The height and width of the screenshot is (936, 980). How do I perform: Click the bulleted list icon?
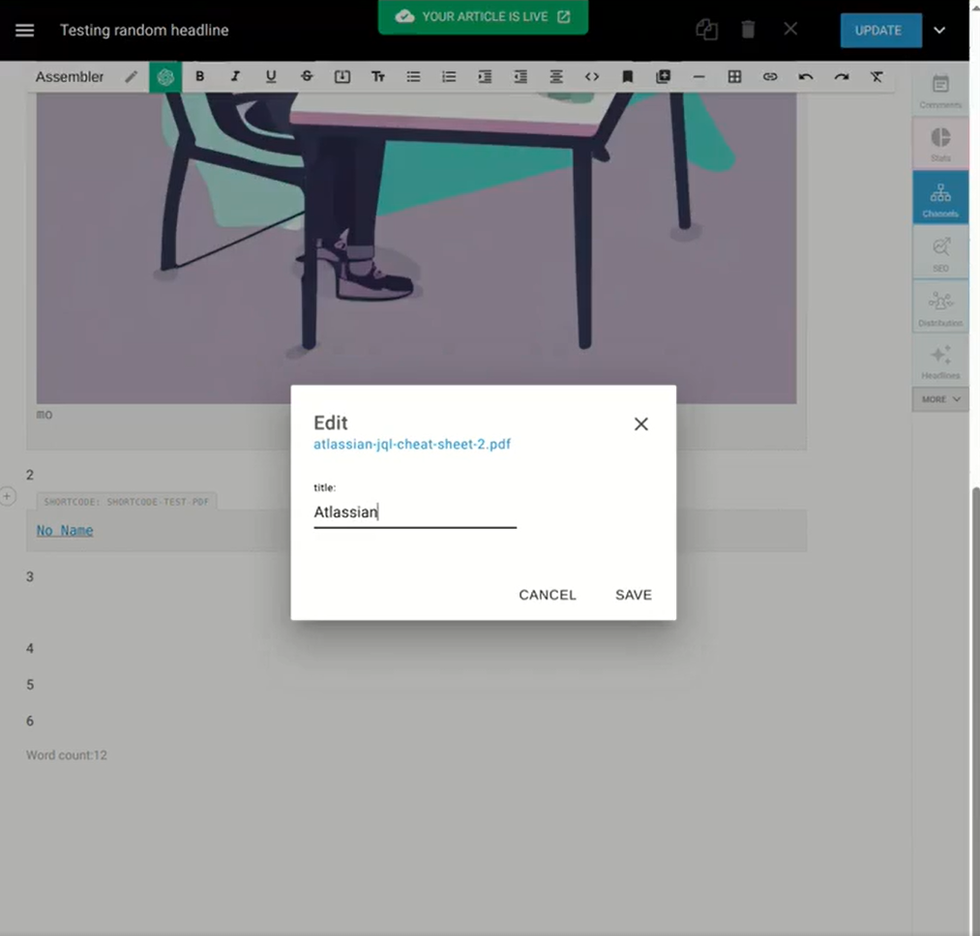(x=413, y=77)
